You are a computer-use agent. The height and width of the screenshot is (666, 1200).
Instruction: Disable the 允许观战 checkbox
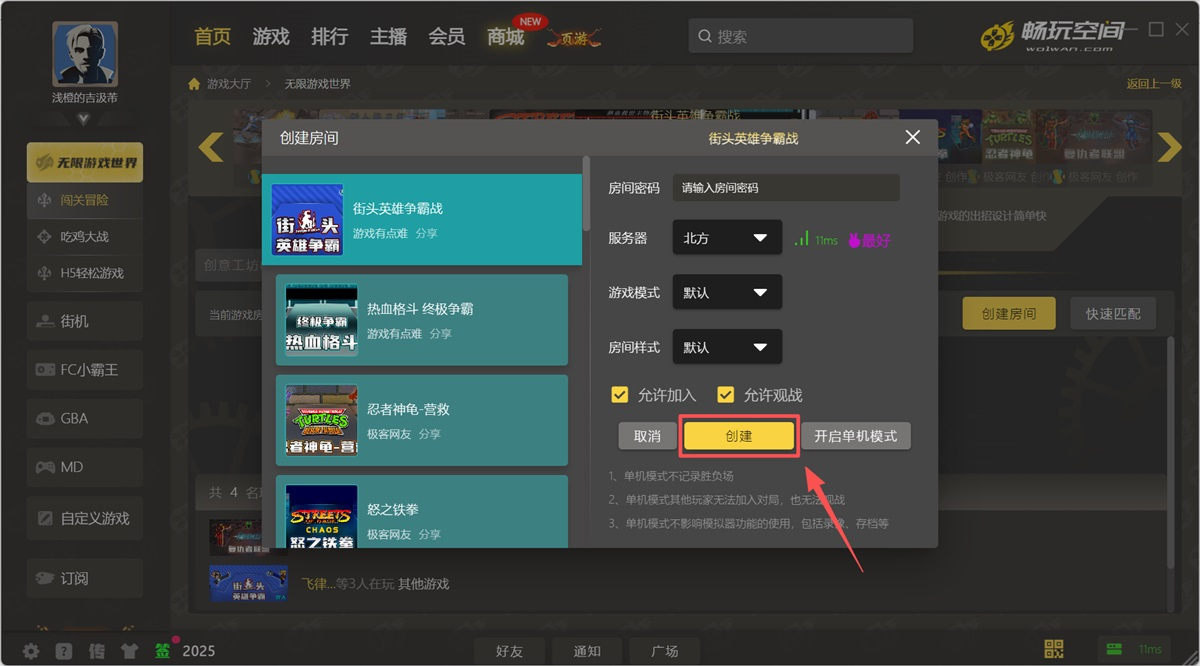tap(725, 394)
